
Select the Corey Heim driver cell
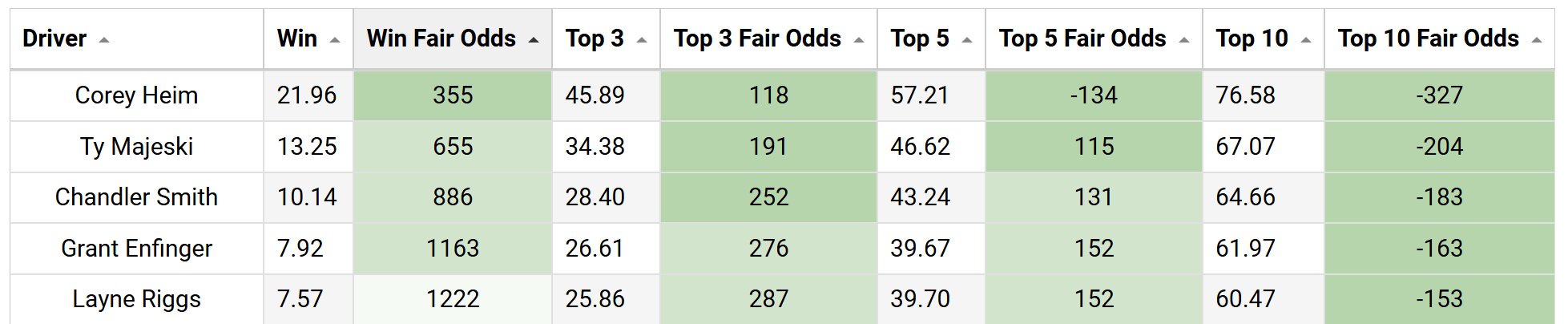(136, 95)
